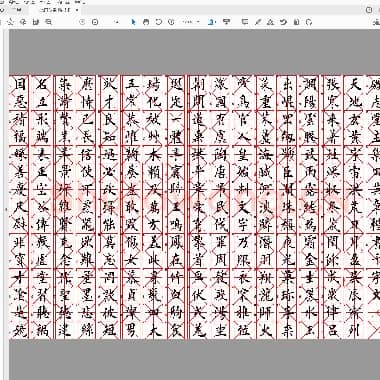The image size is (380, 380).
Task: Open the highlighted page fit options button
Action: pos(212,22)
